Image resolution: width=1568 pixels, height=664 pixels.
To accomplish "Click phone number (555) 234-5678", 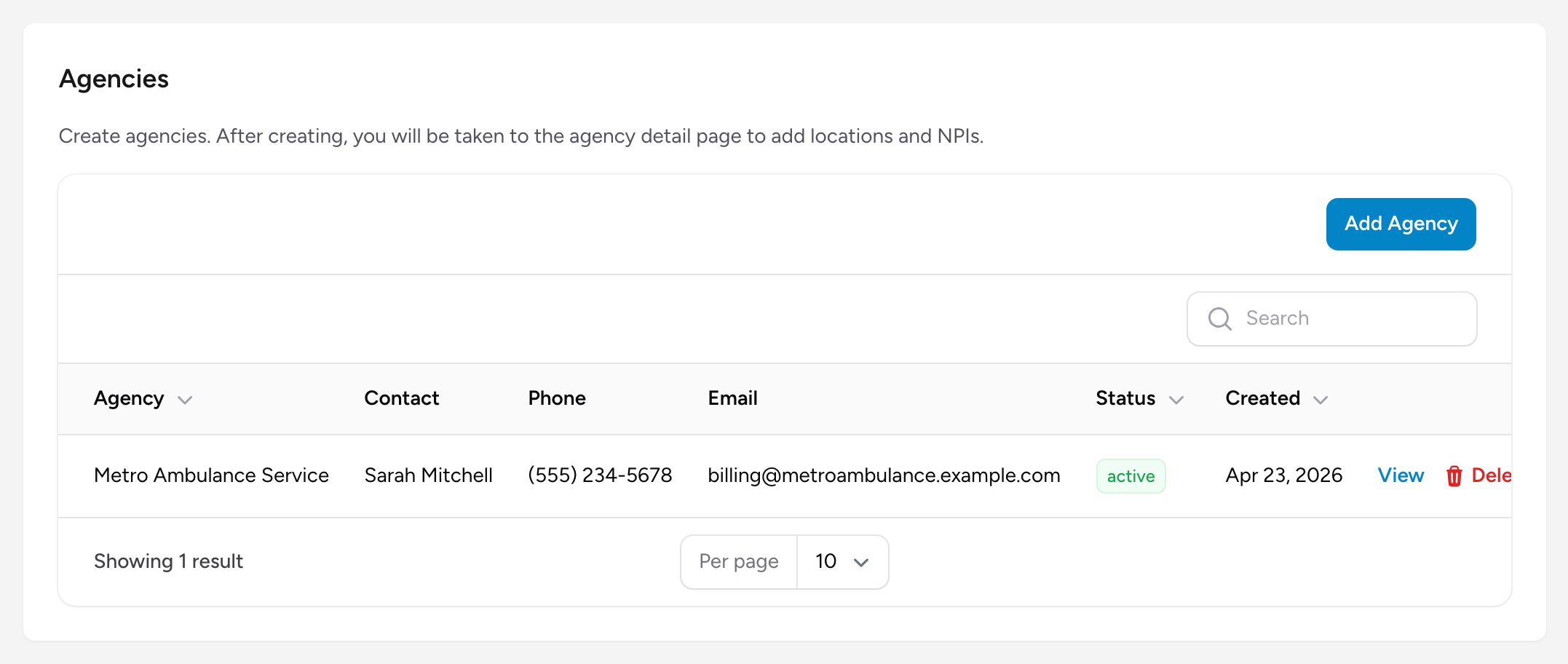I will (x=600, y=475).
